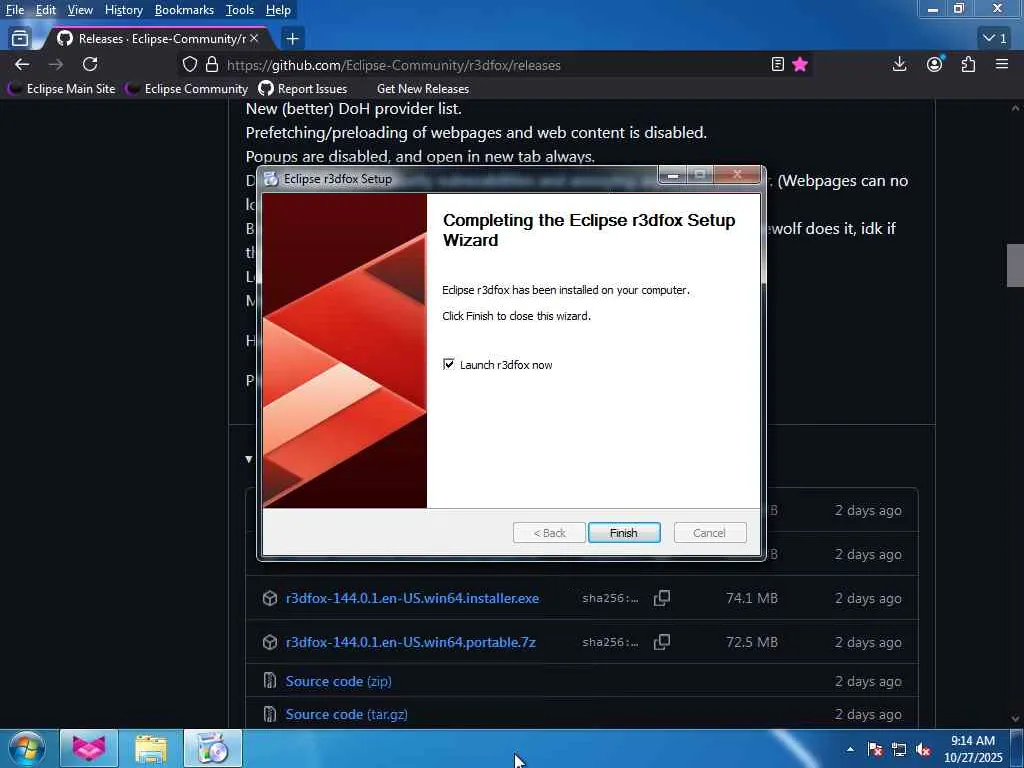Click Cancel in setup wizard

[709, 533]
